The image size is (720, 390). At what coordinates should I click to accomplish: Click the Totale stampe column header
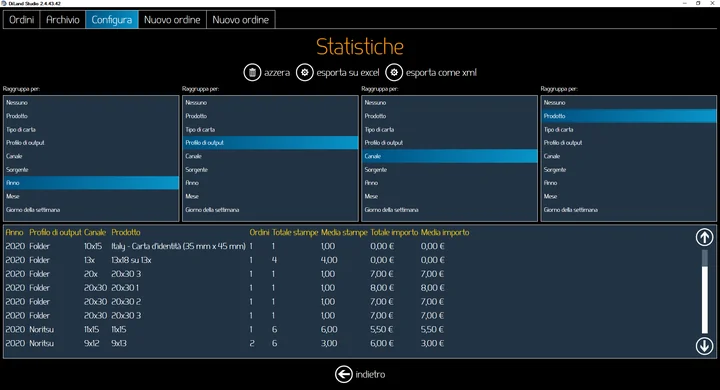pos(295,232)
